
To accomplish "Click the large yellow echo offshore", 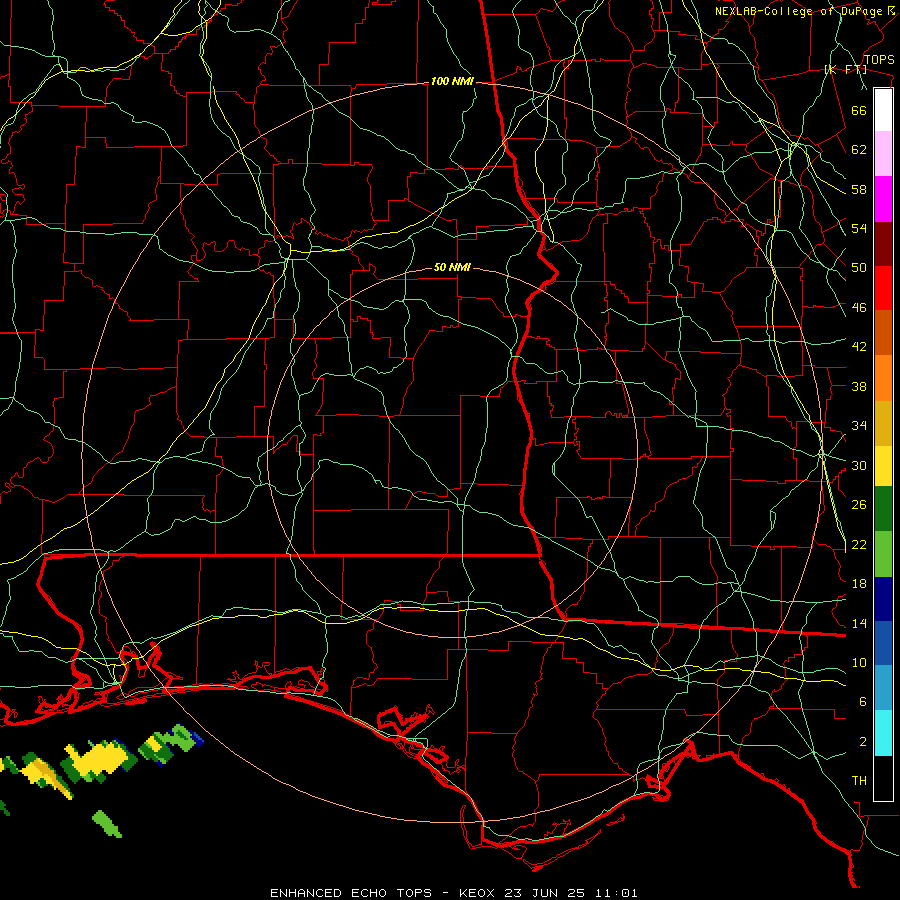I will (x=100, y=759).
